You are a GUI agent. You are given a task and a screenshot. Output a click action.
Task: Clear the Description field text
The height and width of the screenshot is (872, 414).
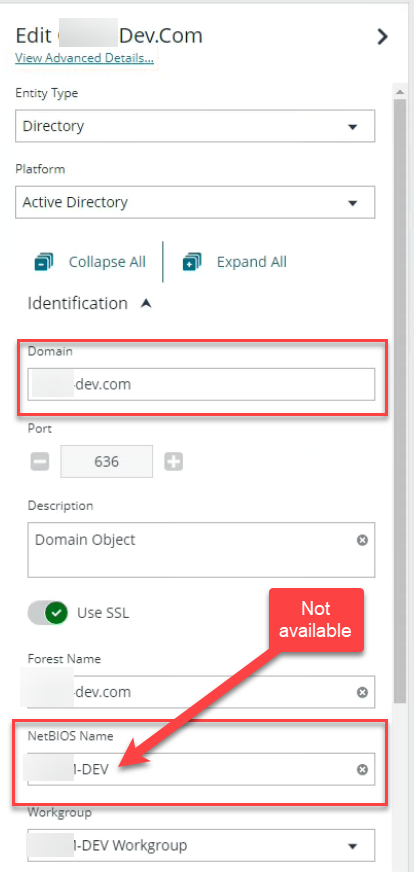pyautogui.click(x=362, y=540)
